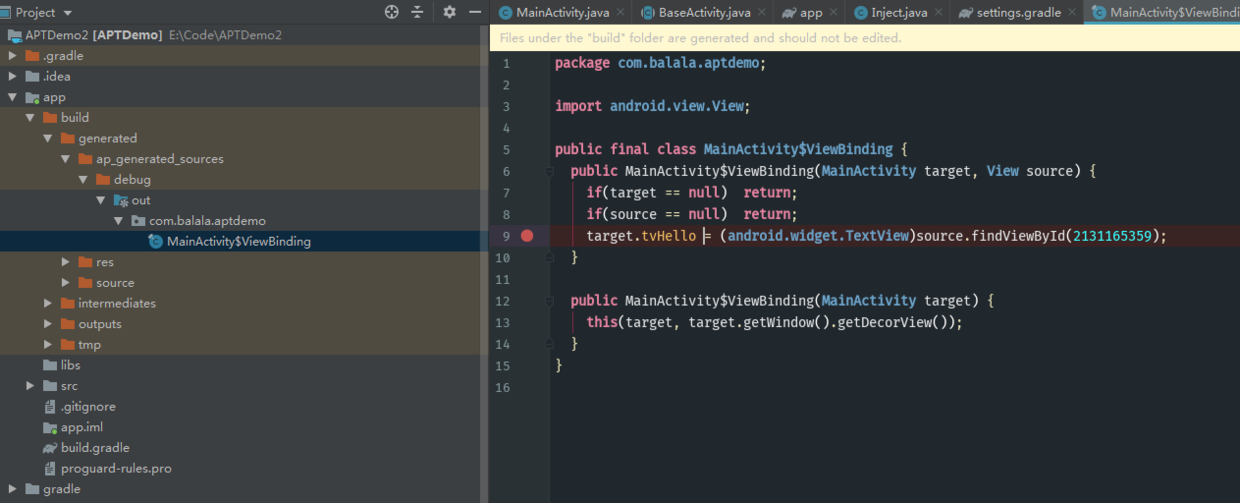Collapse the com.balala.aptdemo package arrow

(x=119, y=220)
